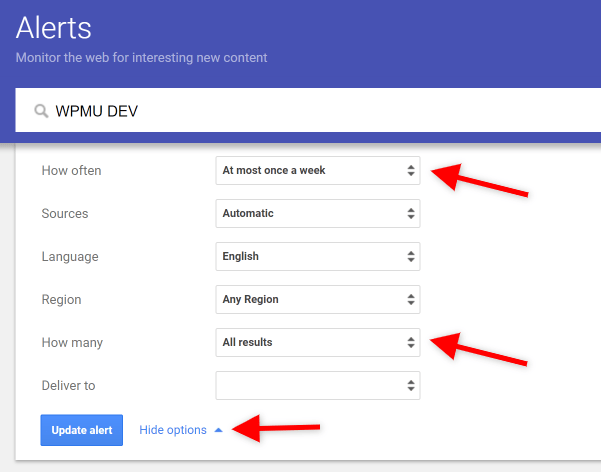Open the How many dropdown
This screenshot has height=472, width=601.
pos(318,342)
